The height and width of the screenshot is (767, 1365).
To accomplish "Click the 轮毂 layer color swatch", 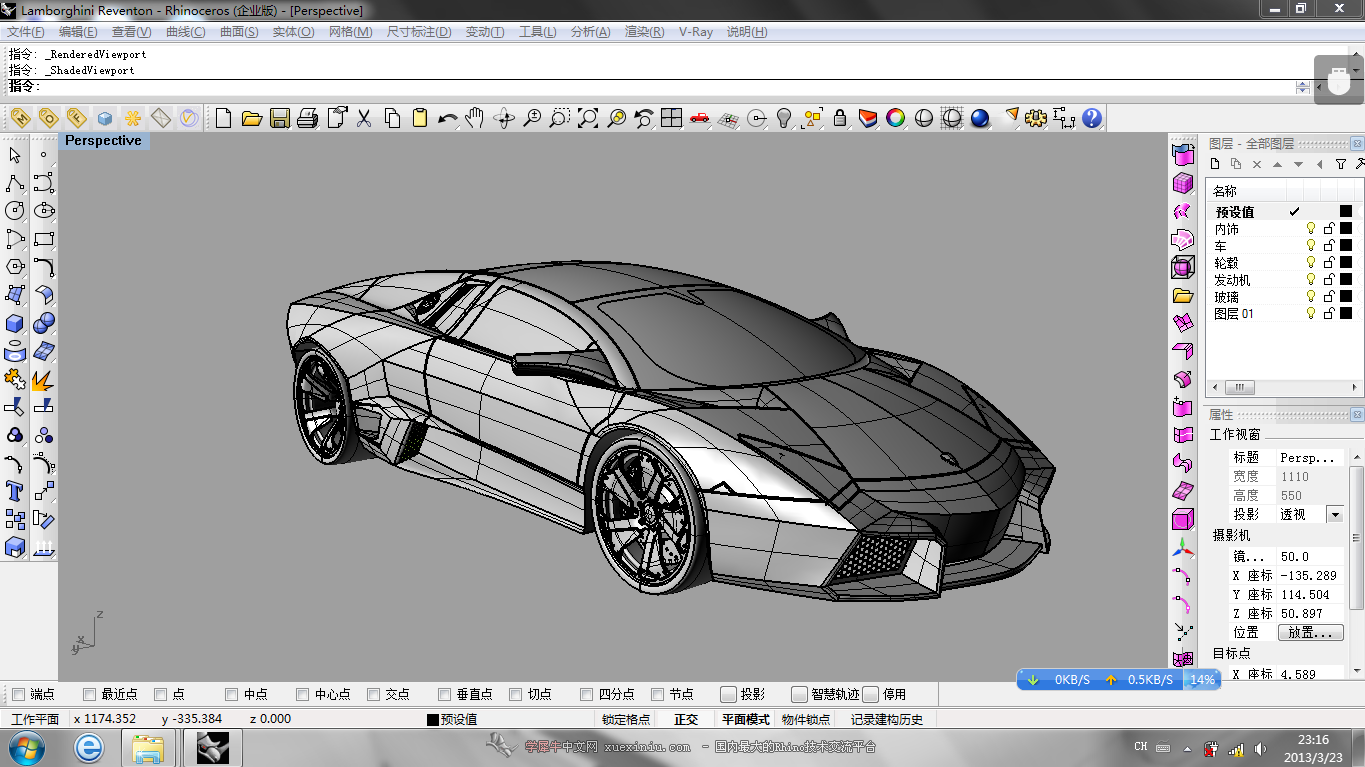I will pos(1346,262).
